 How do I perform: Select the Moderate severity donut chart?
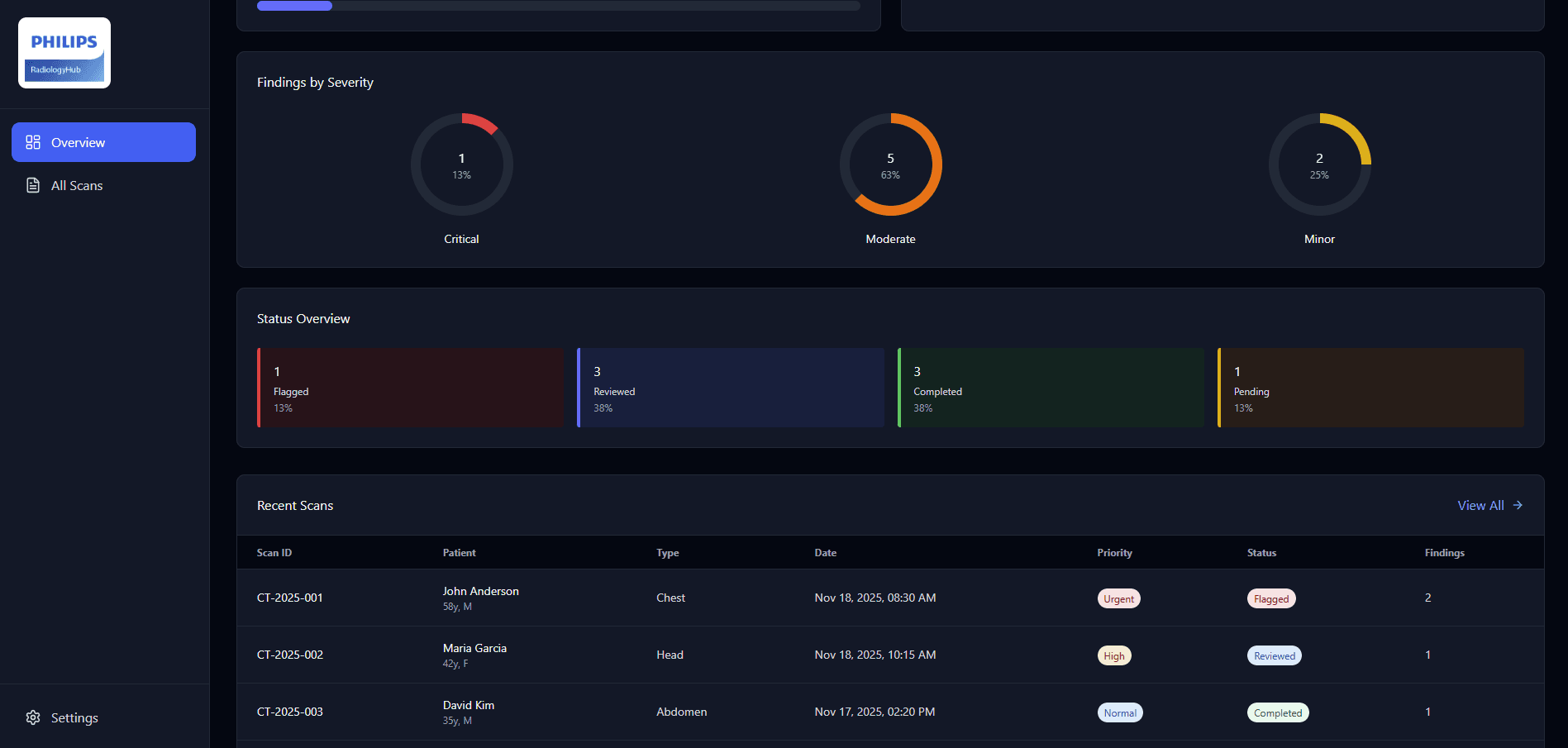pyautogui.click(x=890, y=164)
